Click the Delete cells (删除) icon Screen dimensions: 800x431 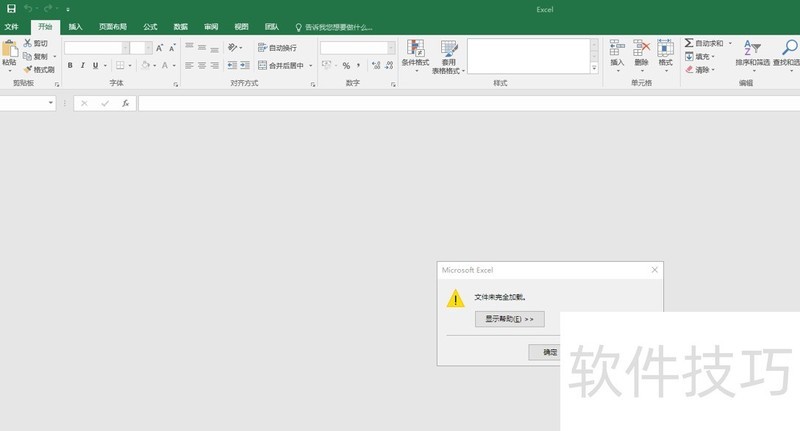pos(641,50)
